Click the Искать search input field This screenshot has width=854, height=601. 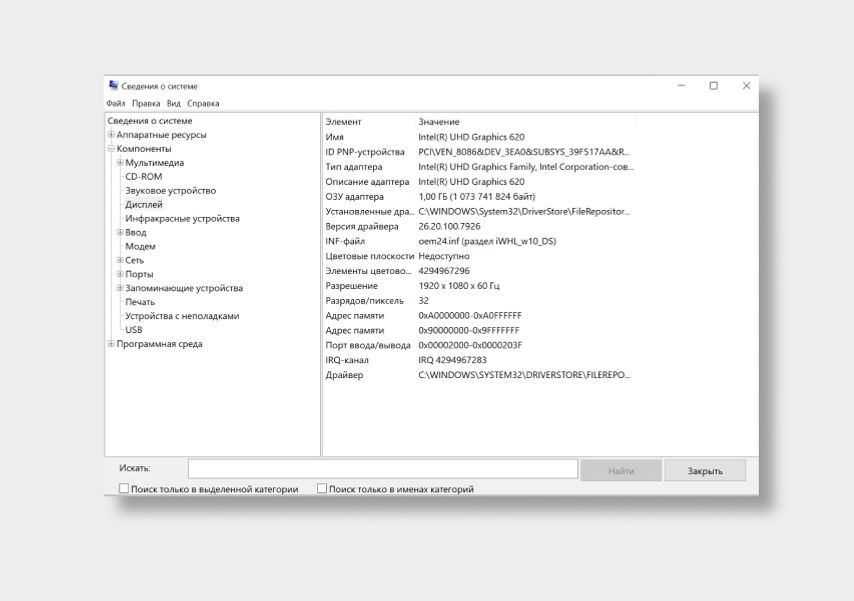[383, 469]
